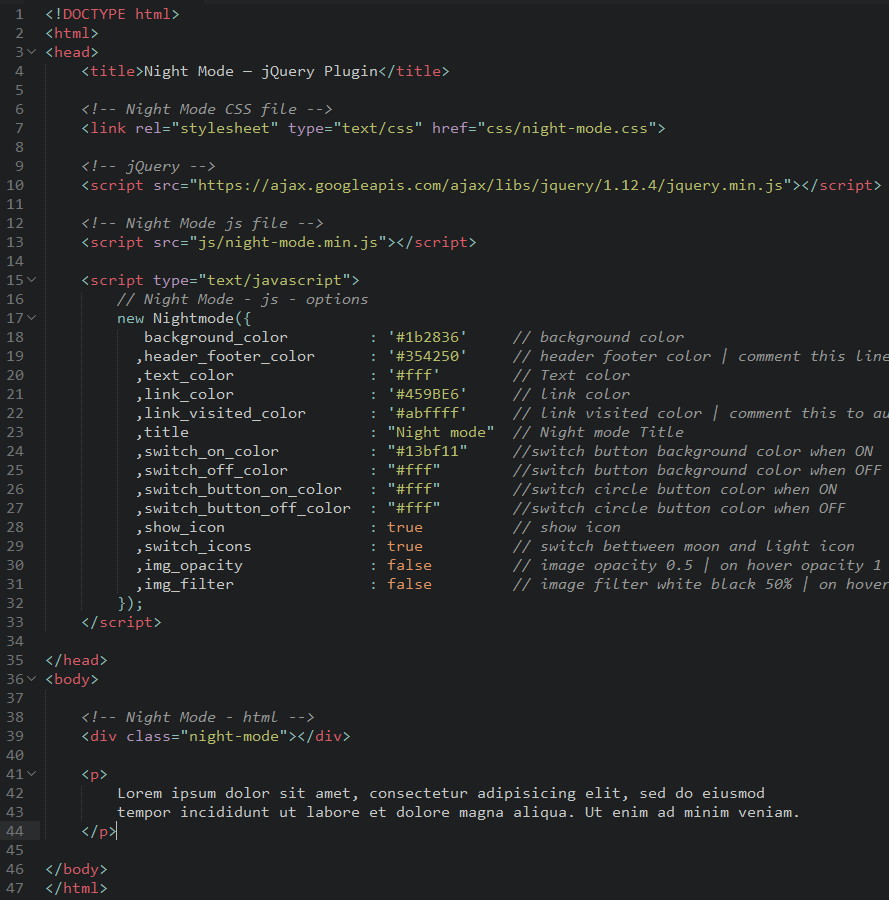Click line number 44 in the gutter
This screenshot has height=900, width=889.
[x=15, y=831]
